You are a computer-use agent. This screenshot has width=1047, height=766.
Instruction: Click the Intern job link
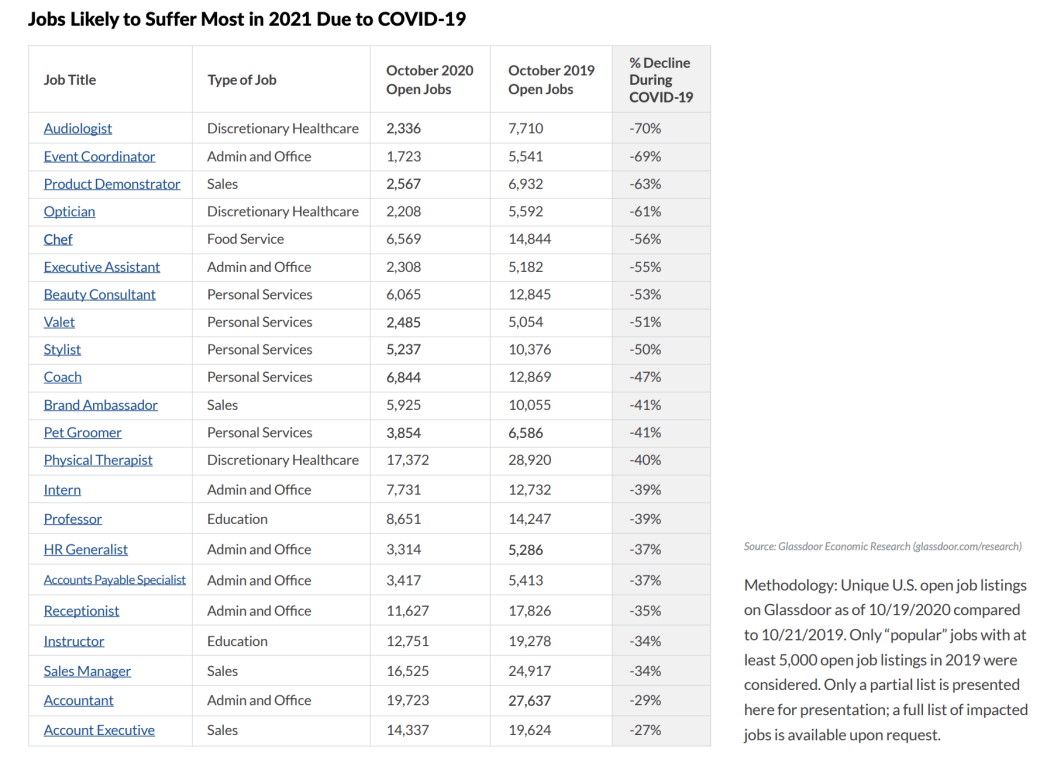[62, 490]
